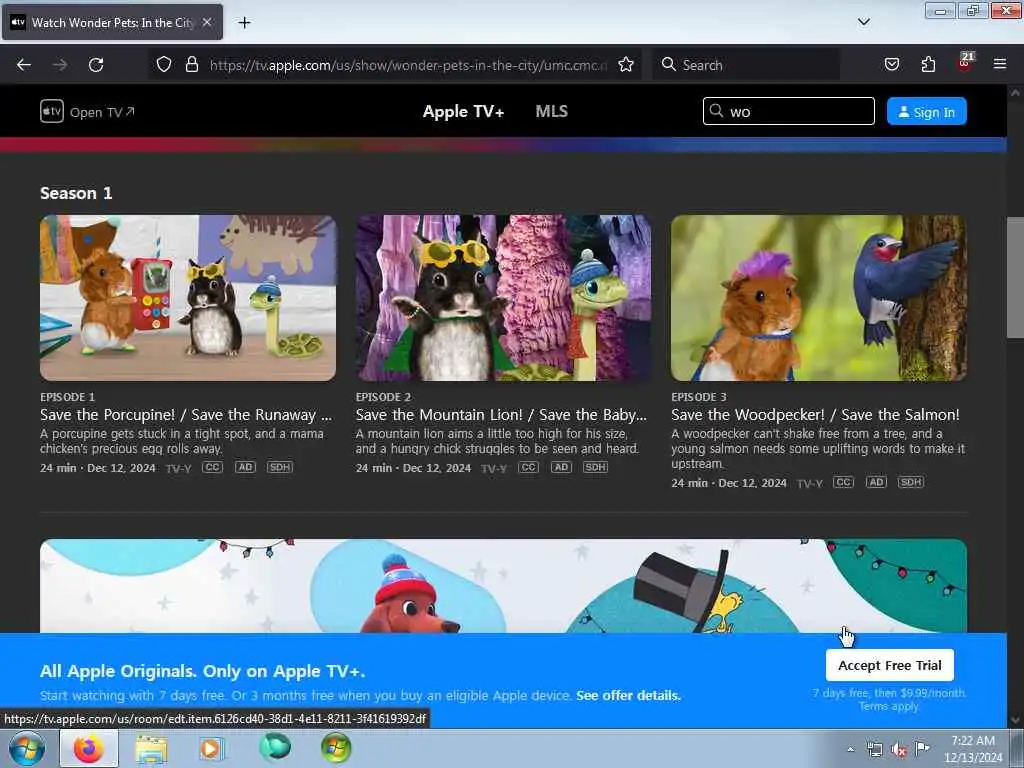Bookmark this page with the star icon
Viewport: 1024px width, 768px height.
pos(626,64)
